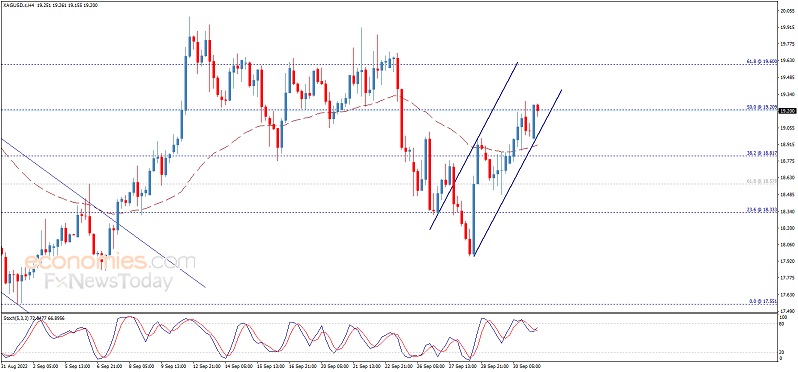The image size is (798, 372).
Task: Click the highlighted current price tag
Action: click(787, 110)
